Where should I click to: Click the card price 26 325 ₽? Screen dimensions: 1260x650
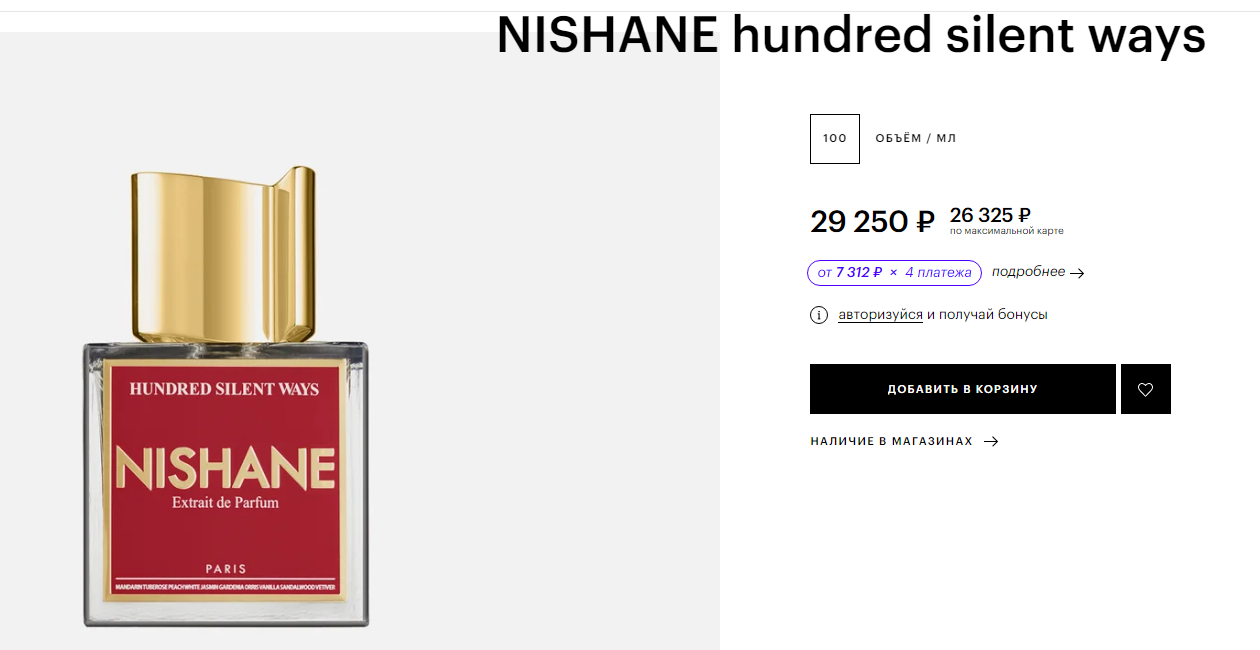[x=990, y=215]
